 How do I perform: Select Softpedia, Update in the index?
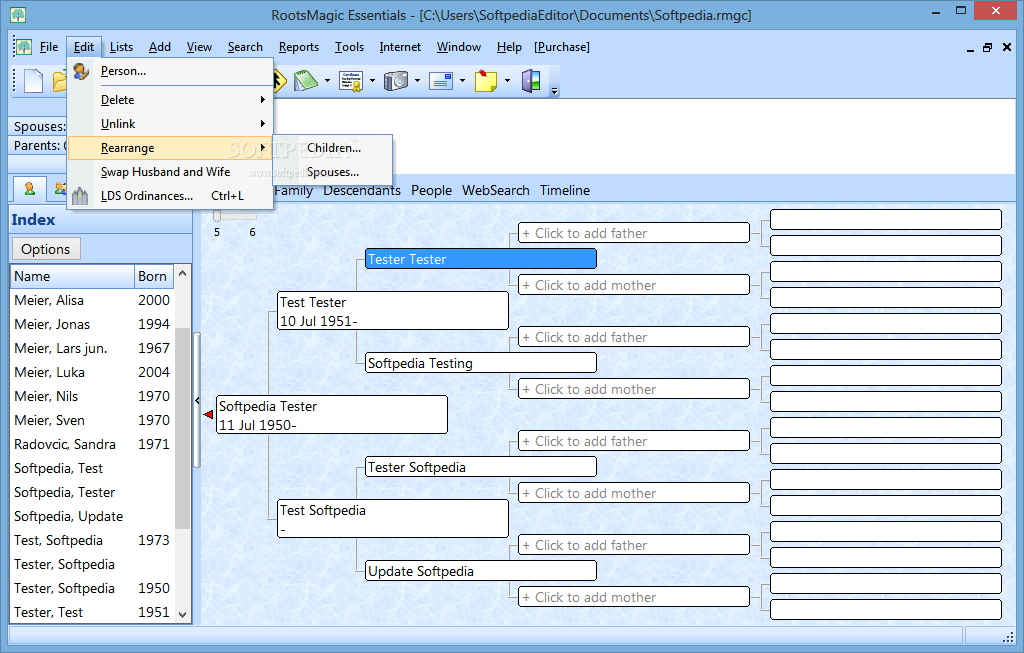pyautogui.click(x=92, y=517)
